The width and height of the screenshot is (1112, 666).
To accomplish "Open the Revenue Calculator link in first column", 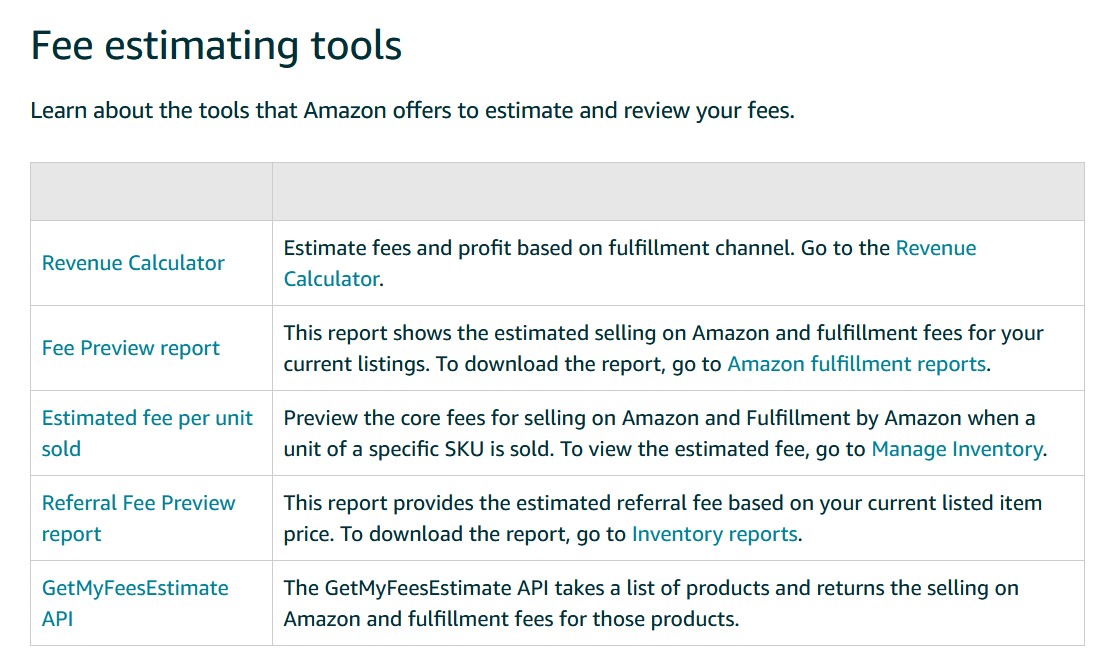I will 133,263.
